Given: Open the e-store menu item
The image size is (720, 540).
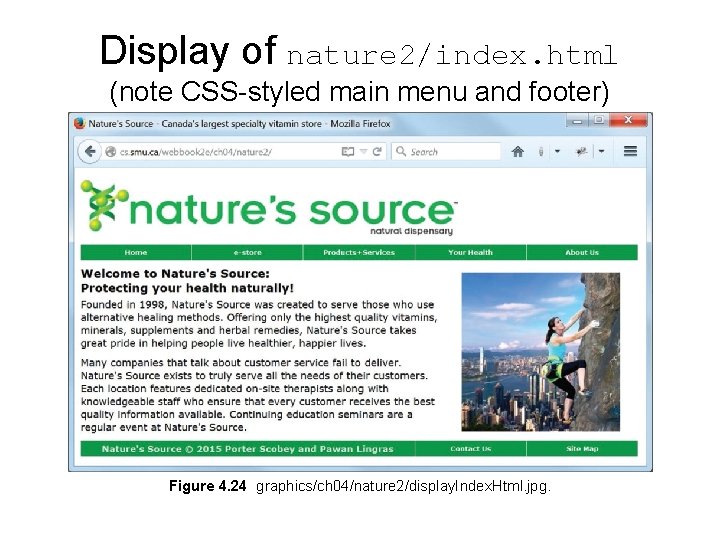Looking at the screenshot, I should click(248, 252).
